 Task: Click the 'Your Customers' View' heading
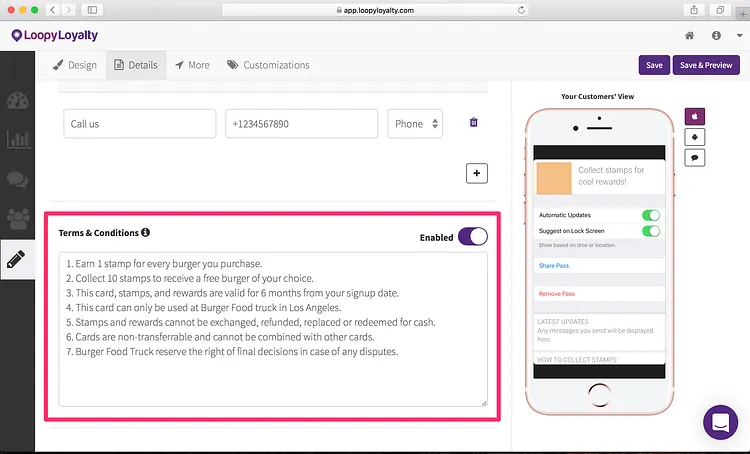[x=597, y=96]
